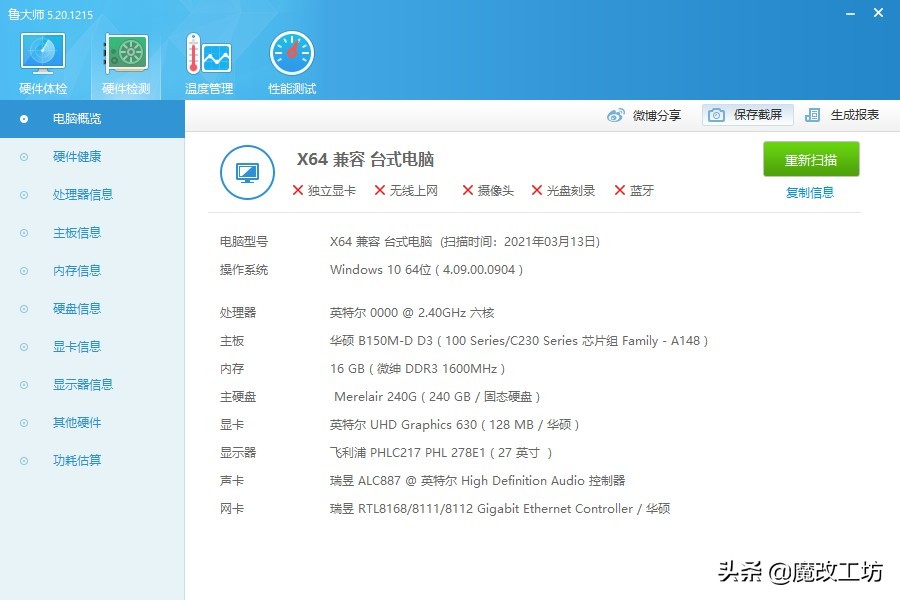Click the bullet icon beside 显卡信息

point(24,347)
